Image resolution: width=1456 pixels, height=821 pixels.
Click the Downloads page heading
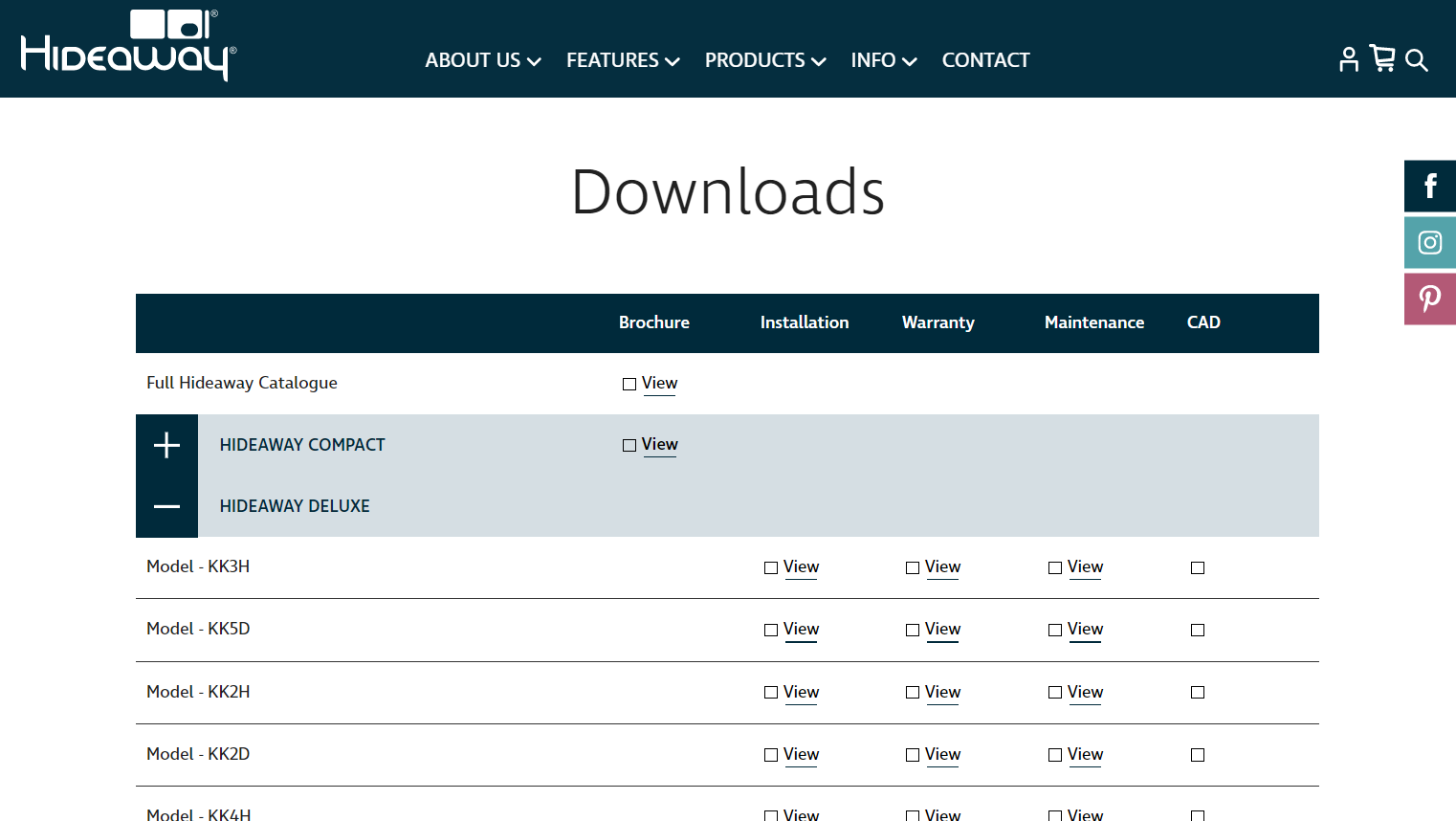coord(728,191)
